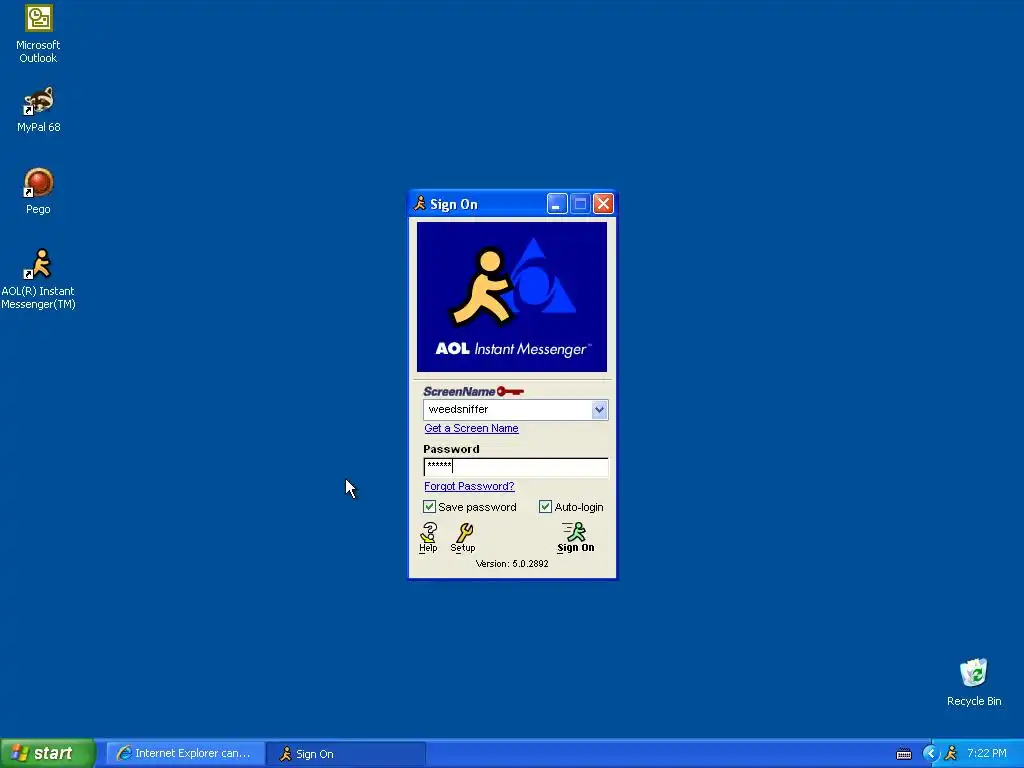Open the ScreenName dropdown arrow
Screen dimensions: 1024x768
(599, 410)
